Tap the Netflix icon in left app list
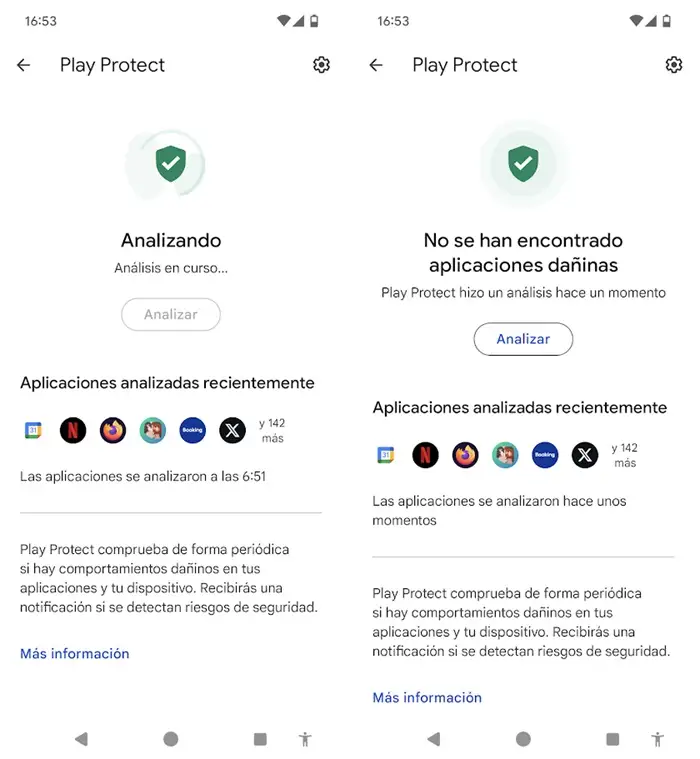The height and width of the screenshot is (759, 700). (x=73, y=430)
